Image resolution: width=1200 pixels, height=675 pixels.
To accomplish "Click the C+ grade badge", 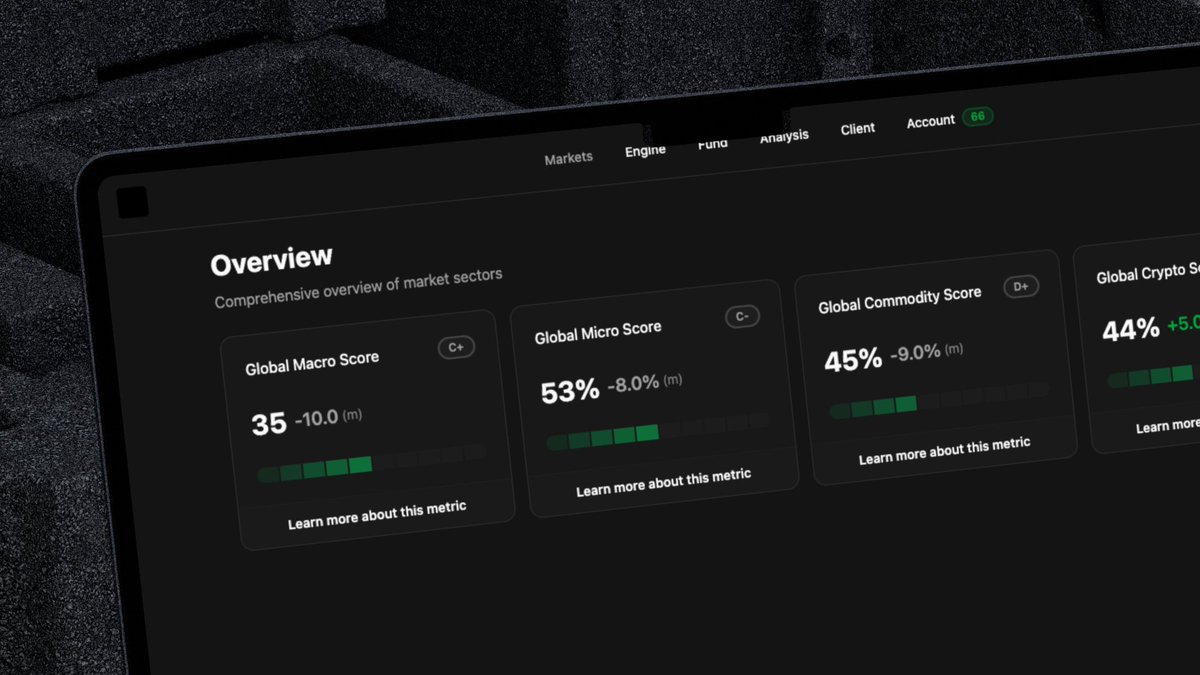I will [456, 348].
